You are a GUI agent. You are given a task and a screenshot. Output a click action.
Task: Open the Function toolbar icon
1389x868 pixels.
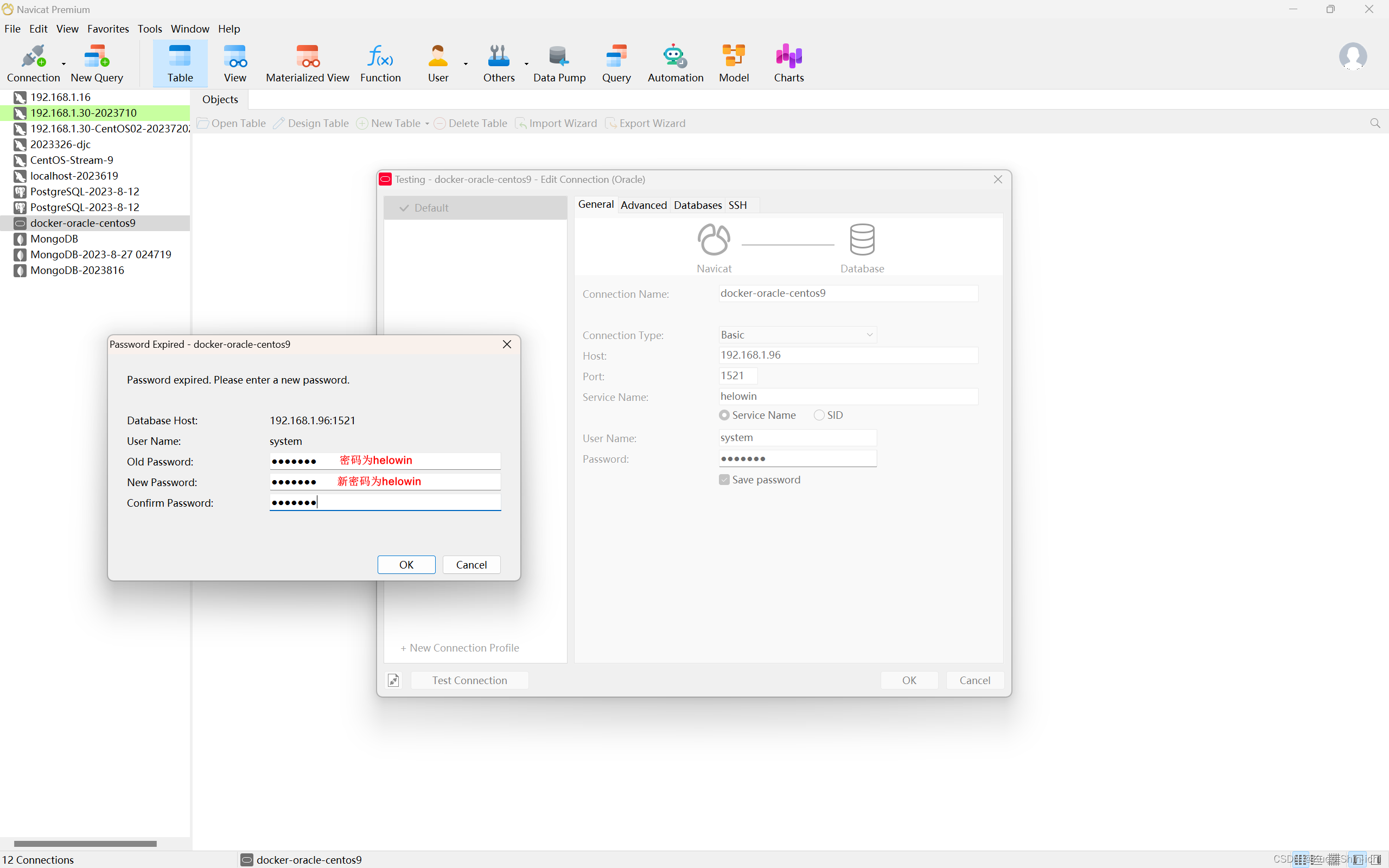click(x=380, y=63)
